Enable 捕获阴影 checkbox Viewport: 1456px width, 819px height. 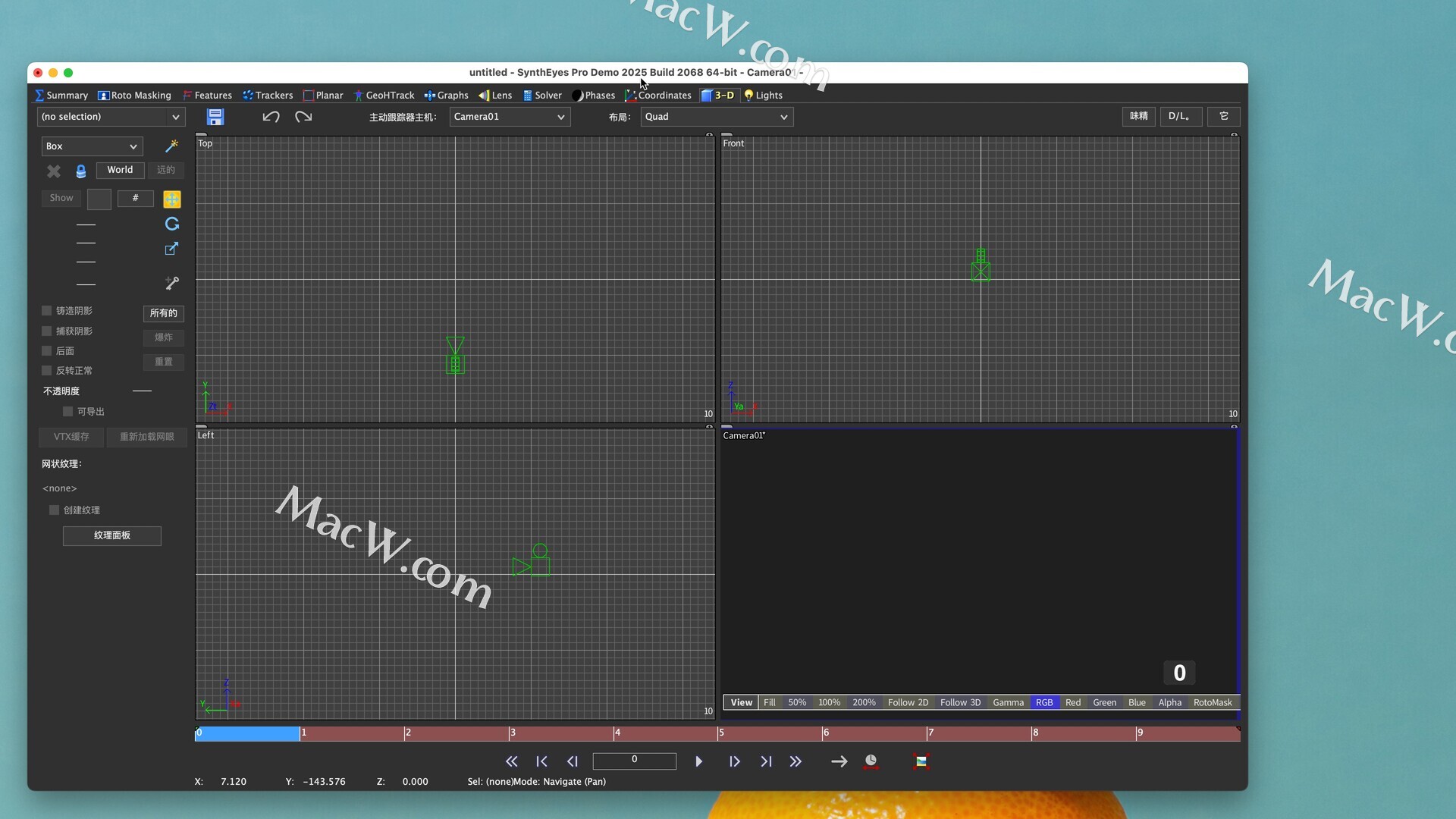(47, 331)
